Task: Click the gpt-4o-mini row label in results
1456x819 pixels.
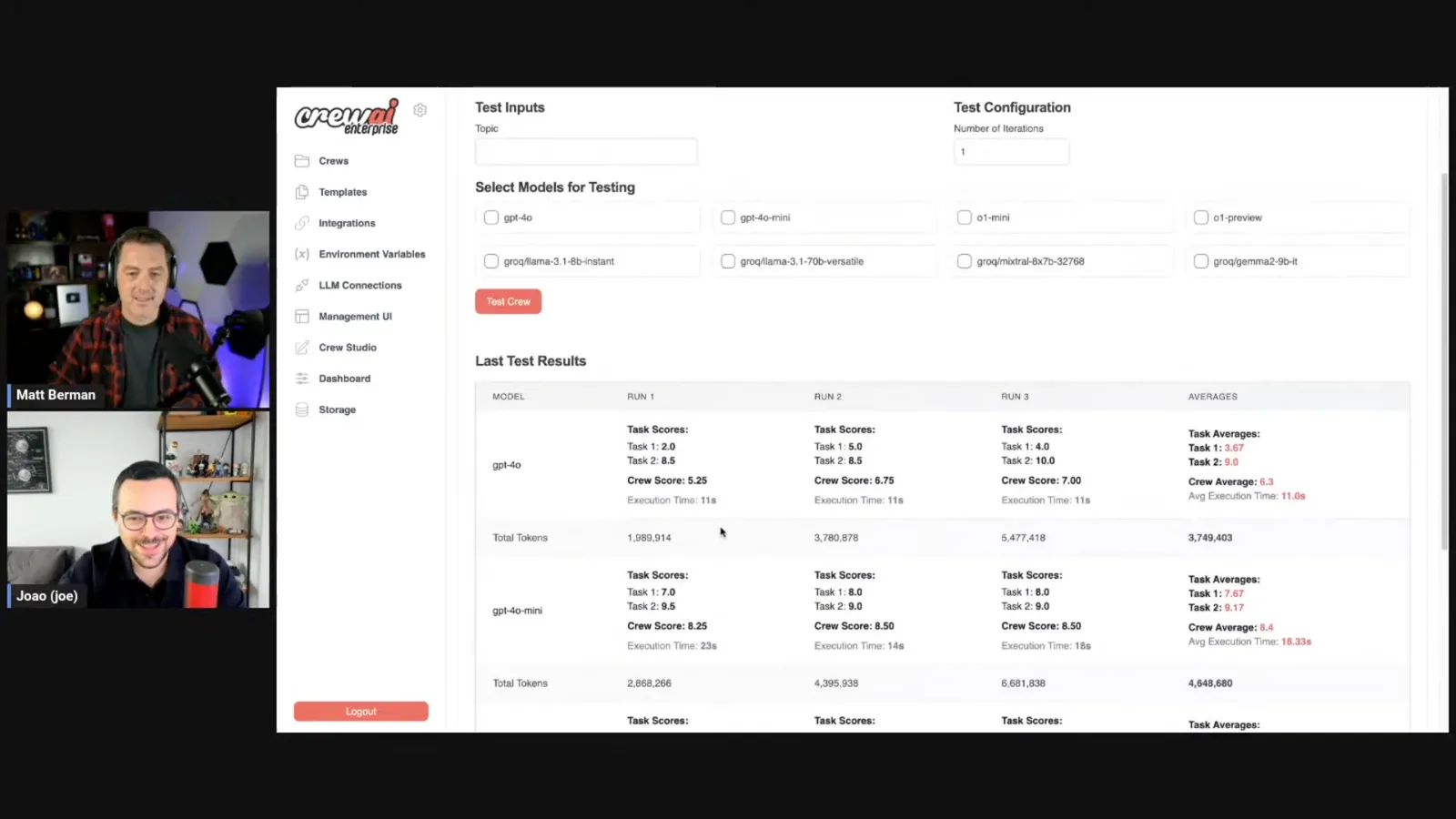Action: [517, 611]
